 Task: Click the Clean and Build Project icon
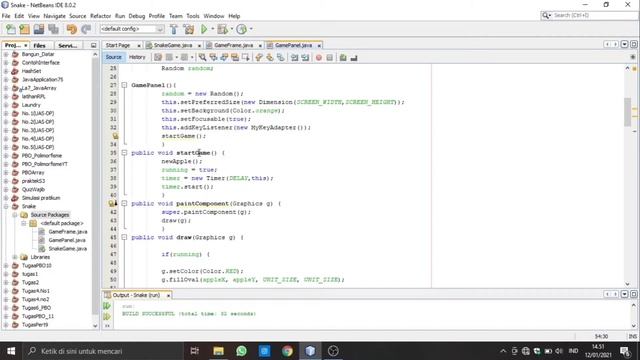(189, 29)
